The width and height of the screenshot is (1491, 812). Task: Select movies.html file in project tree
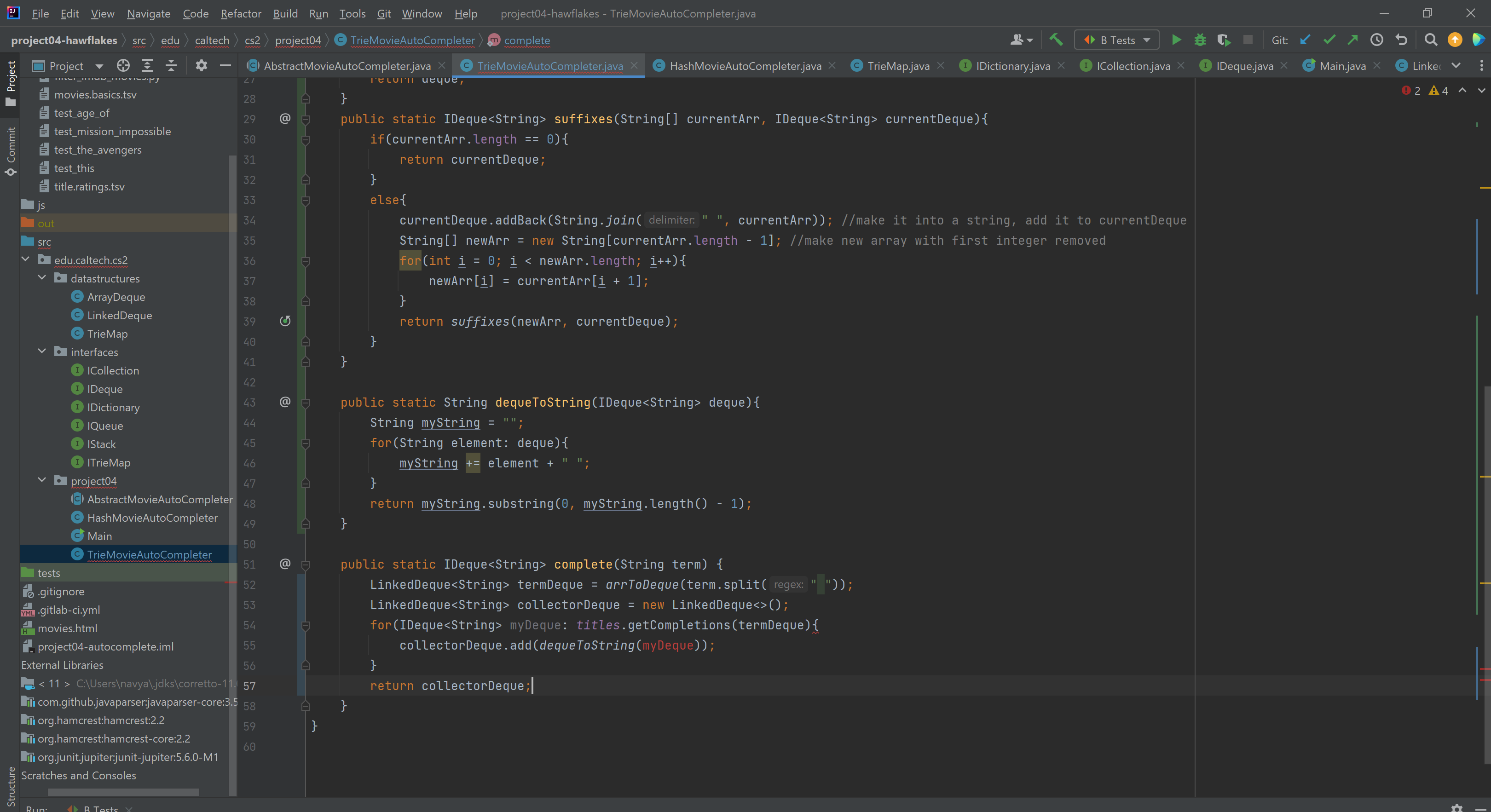(x=67, y=628)
